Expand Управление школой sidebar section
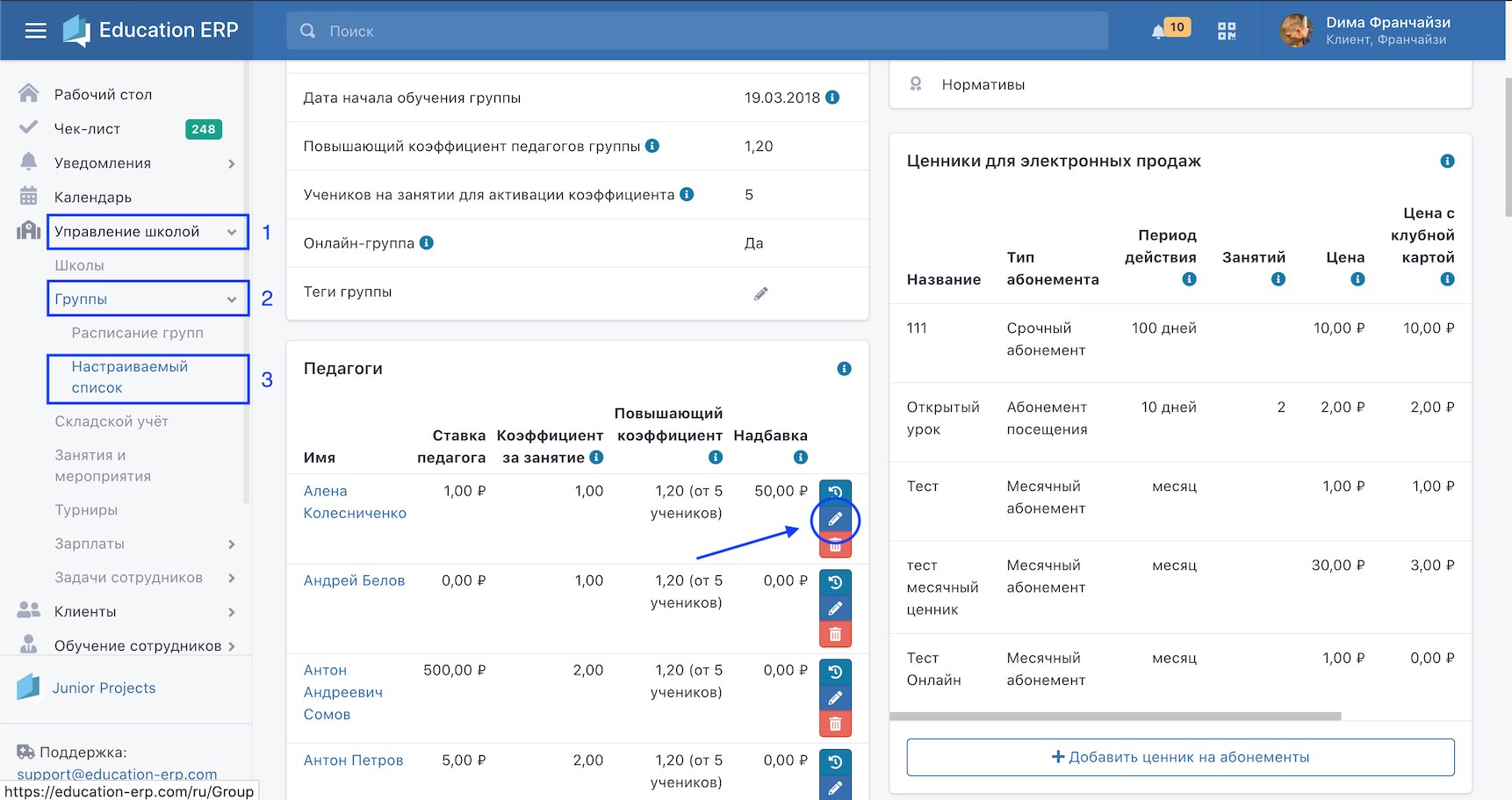Viewport: 1512px width, 800px height. coord(148,232)
